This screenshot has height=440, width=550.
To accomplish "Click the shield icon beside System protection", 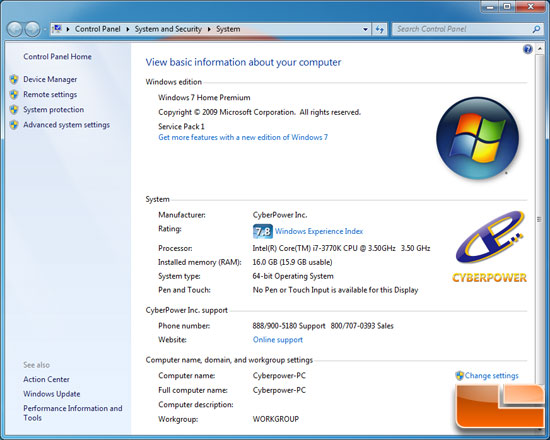I will tap(14, 109).
